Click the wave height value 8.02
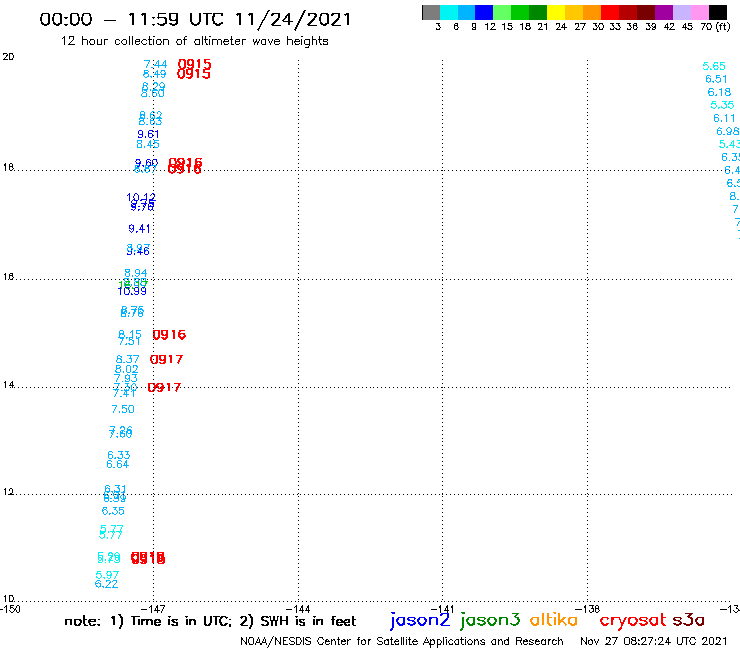 pyautogui.click(x=126, y=369)
